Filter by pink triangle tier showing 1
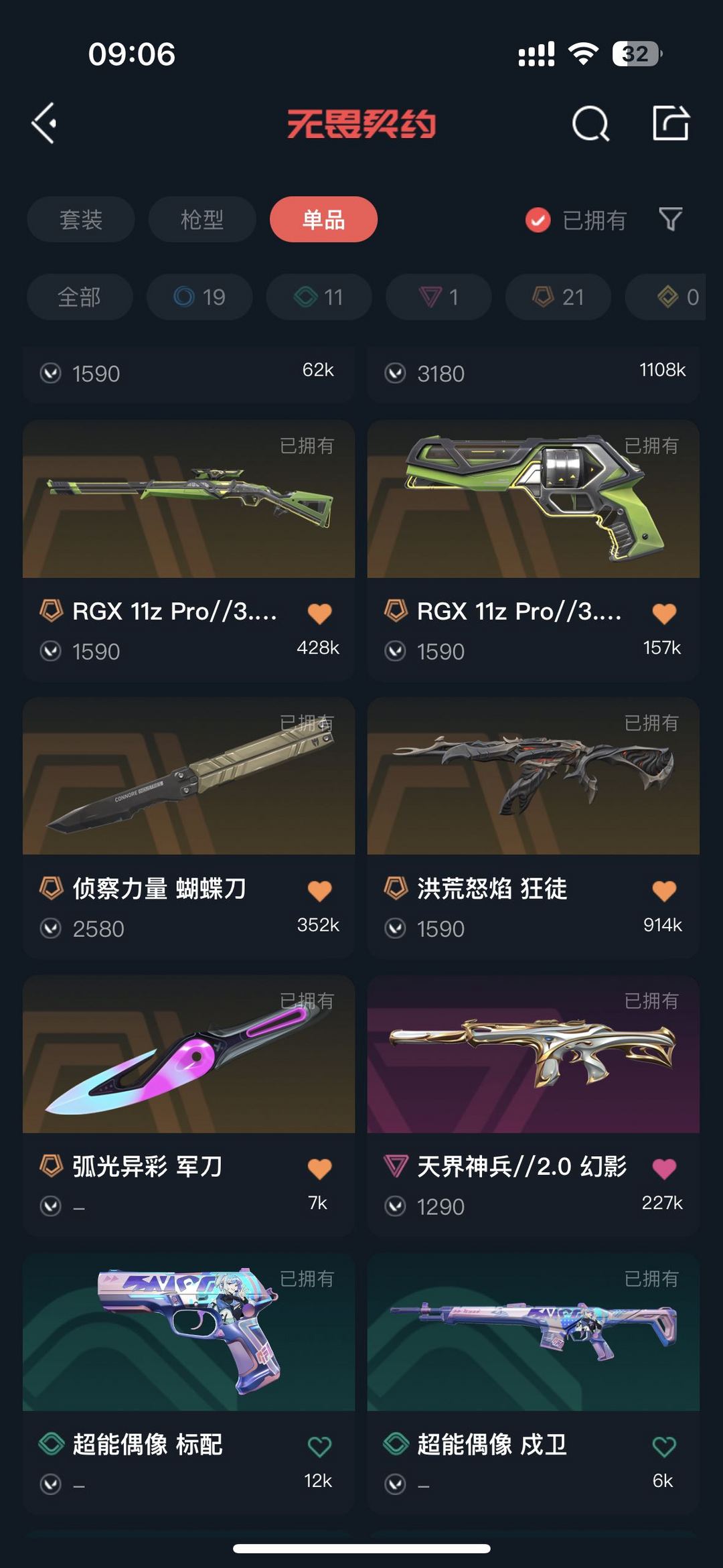Image resolution: width=723 pixels, height=1568 pixels. (x=438, y=297)
